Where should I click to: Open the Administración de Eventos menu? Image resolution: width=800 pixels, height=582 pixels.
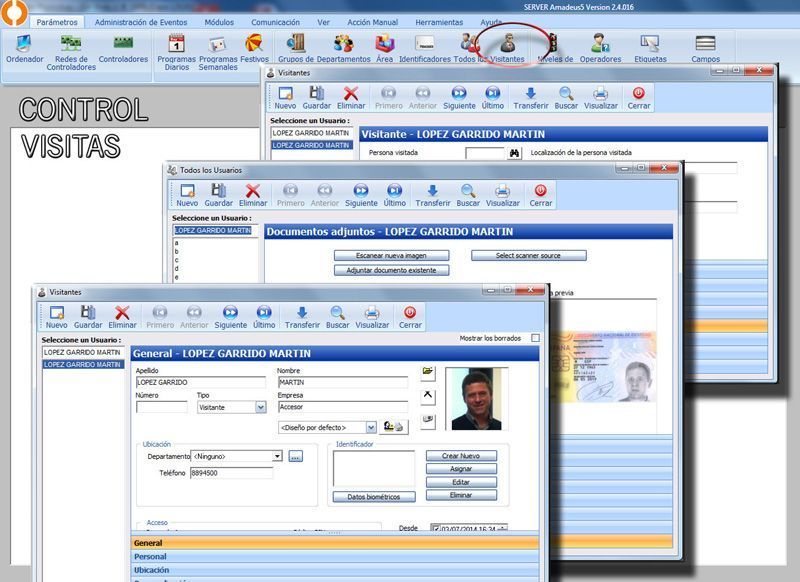(140, 21)
